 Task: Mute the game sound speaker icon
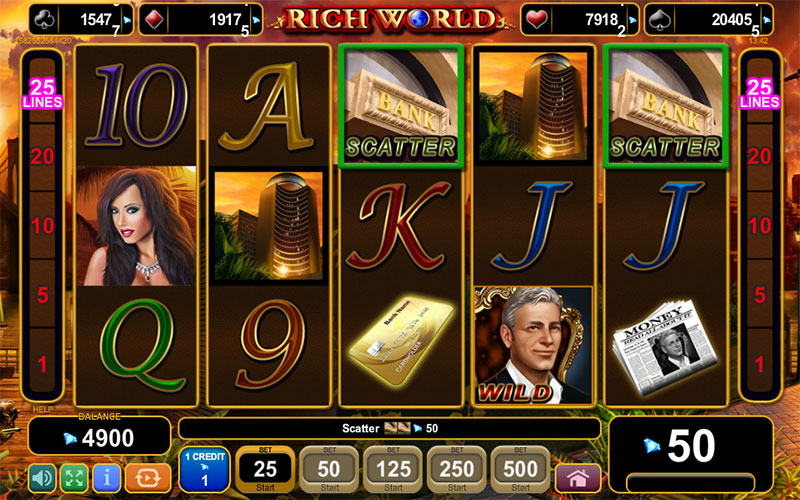(x=42, y=479)
